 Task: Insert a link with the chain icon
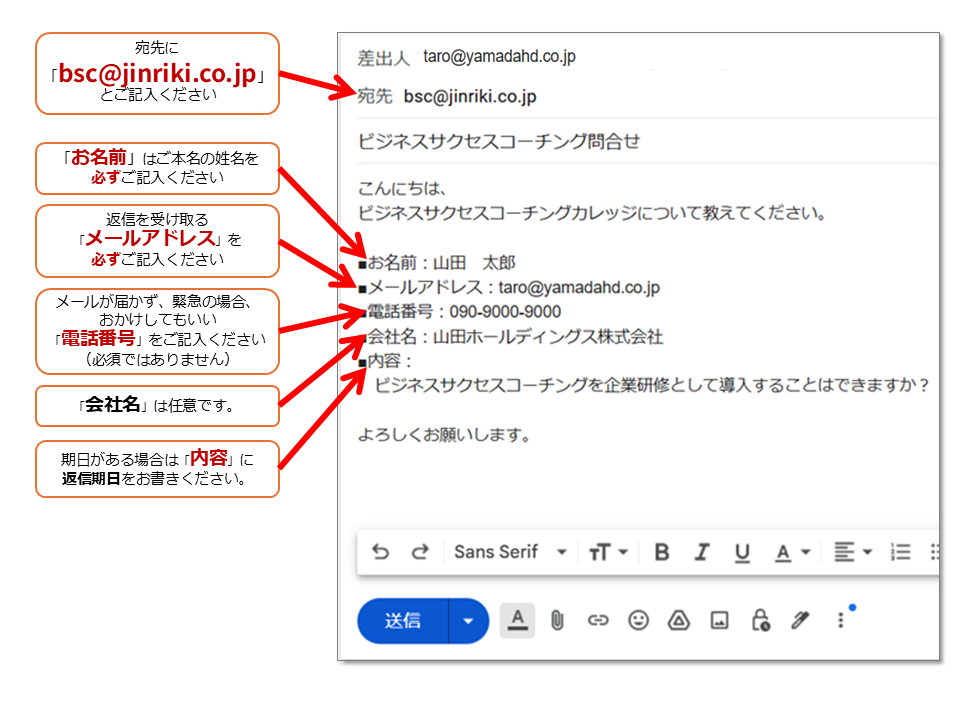pyautogui.click(x=598, y=621)
